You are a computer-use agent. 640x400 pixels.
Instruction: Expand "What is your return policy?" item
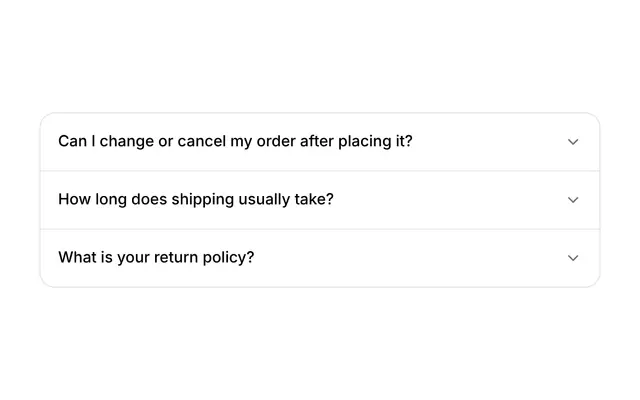point(320,258)
